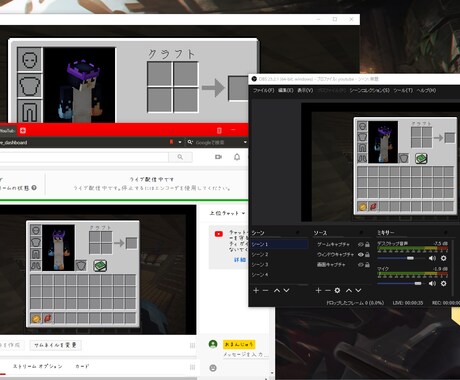Click the YouTube search magnifier button
The width and height of the screenshot is (460, 380).
click(180, 157)
